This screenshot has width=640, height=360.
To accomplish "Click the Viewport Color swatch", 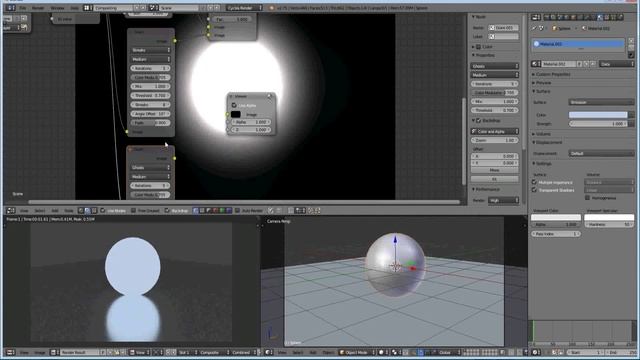I will (x=556, y=218).
